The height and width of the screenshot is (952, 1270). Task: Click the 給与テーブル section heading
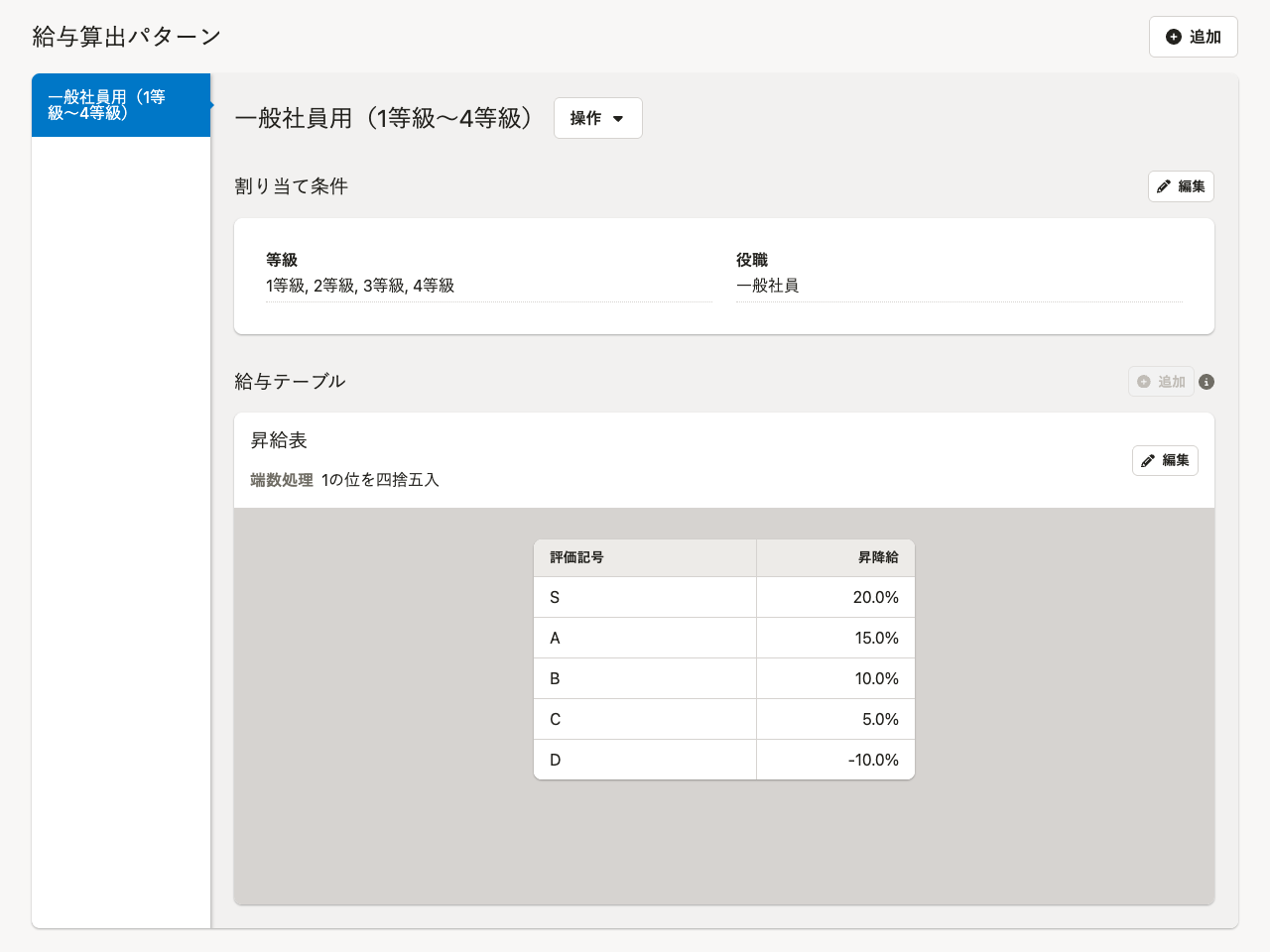[290, 381]
